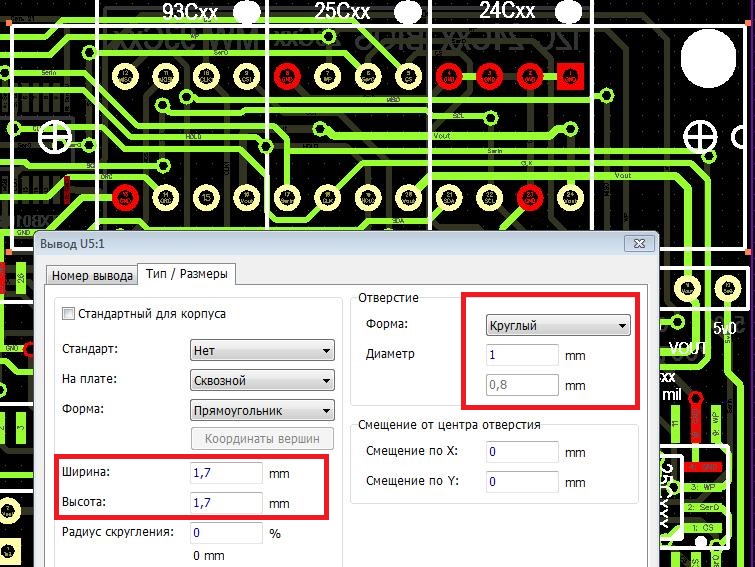Click the Ширина input field
The height and width of the screenshot is (567, 755).
click(226, 472)
